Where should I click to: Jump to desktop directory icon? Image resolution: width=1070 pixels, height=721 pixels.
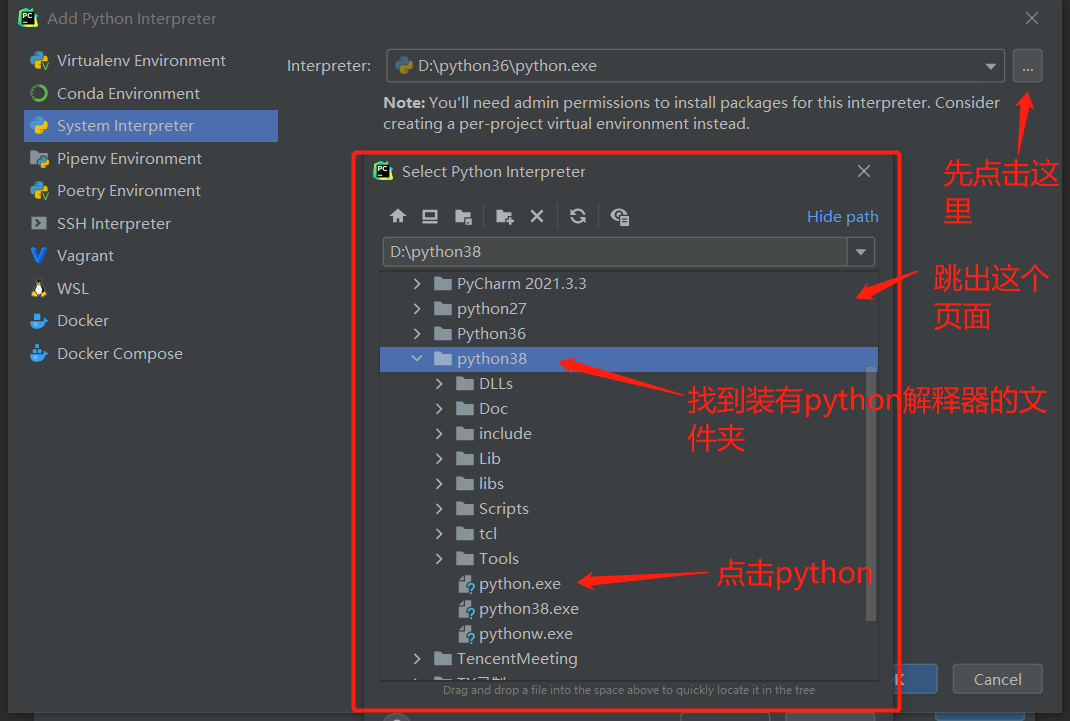430,216
